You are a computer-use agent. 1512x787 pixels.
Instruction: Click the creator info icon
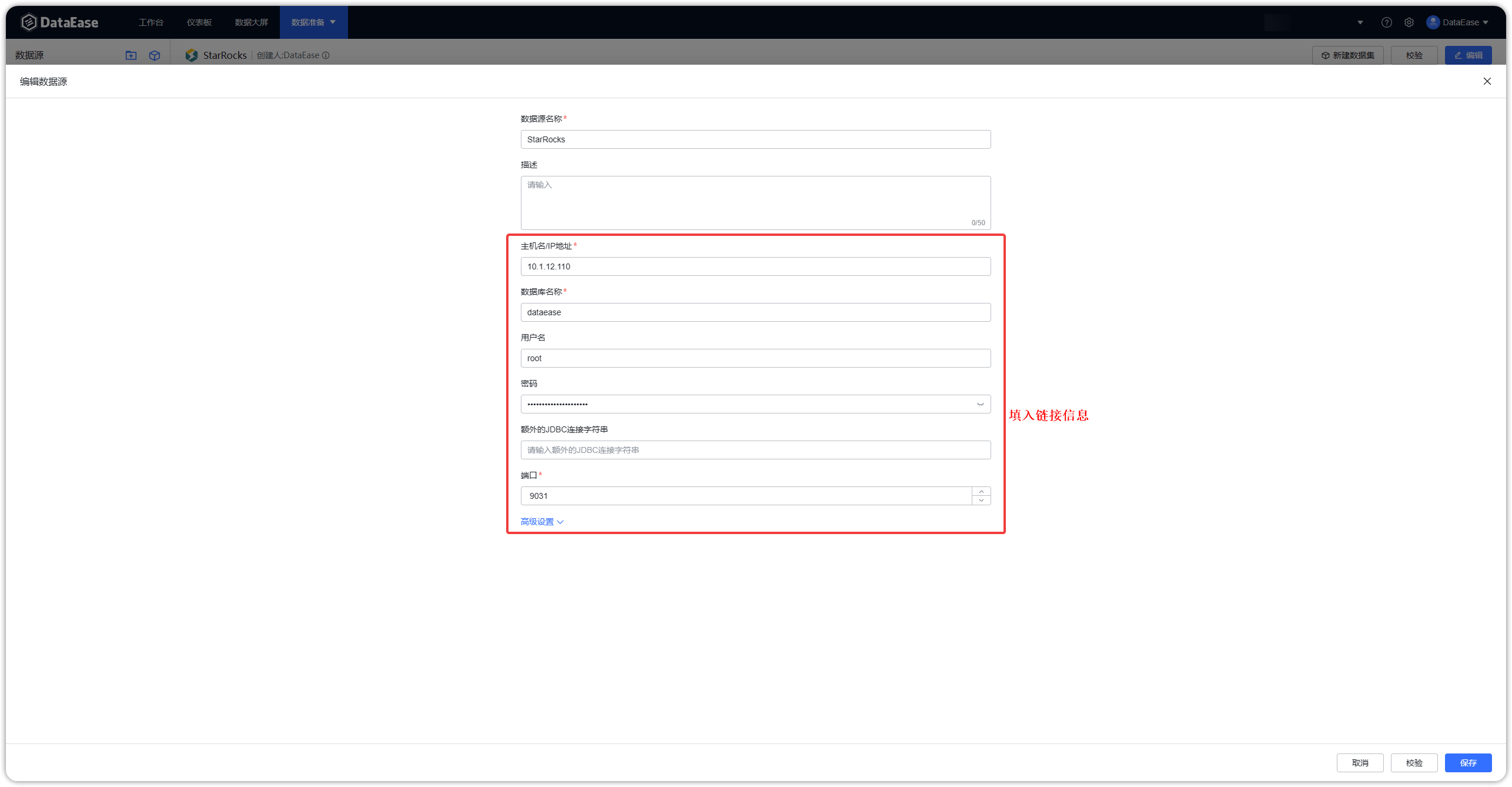(326, 55)
